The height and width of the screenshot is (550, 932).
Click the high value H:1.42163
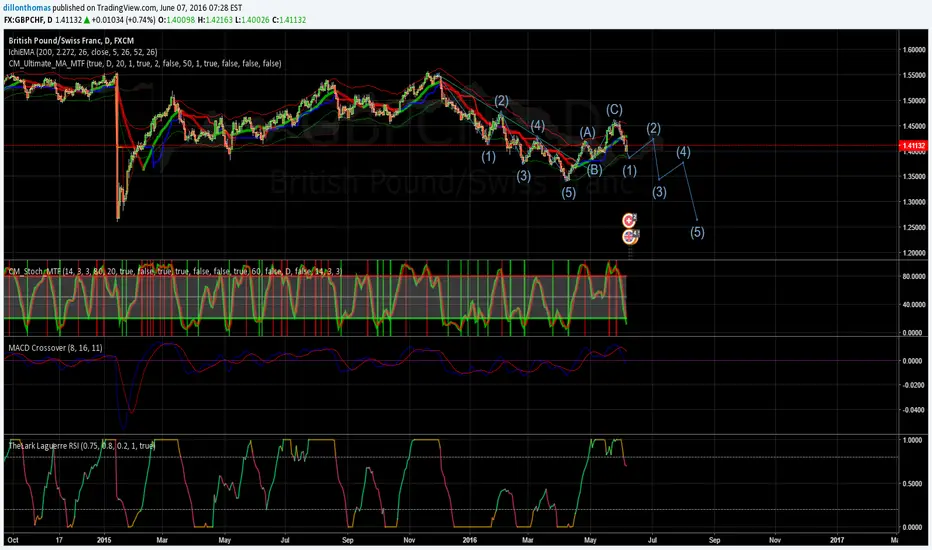(215, 20)
